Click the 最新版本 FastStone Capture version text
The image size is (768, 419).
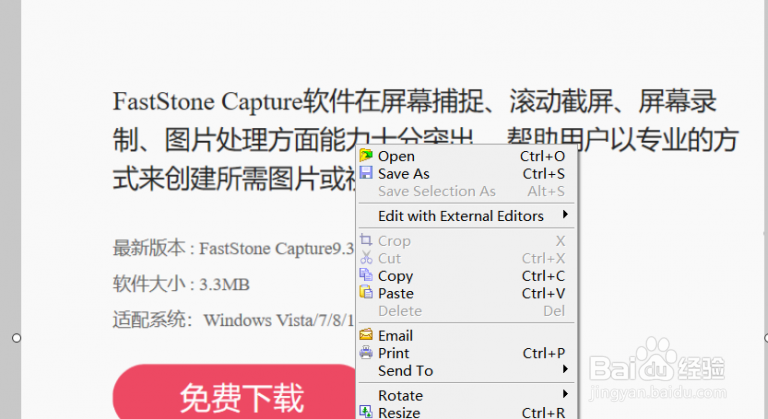[x=234, y=248]
